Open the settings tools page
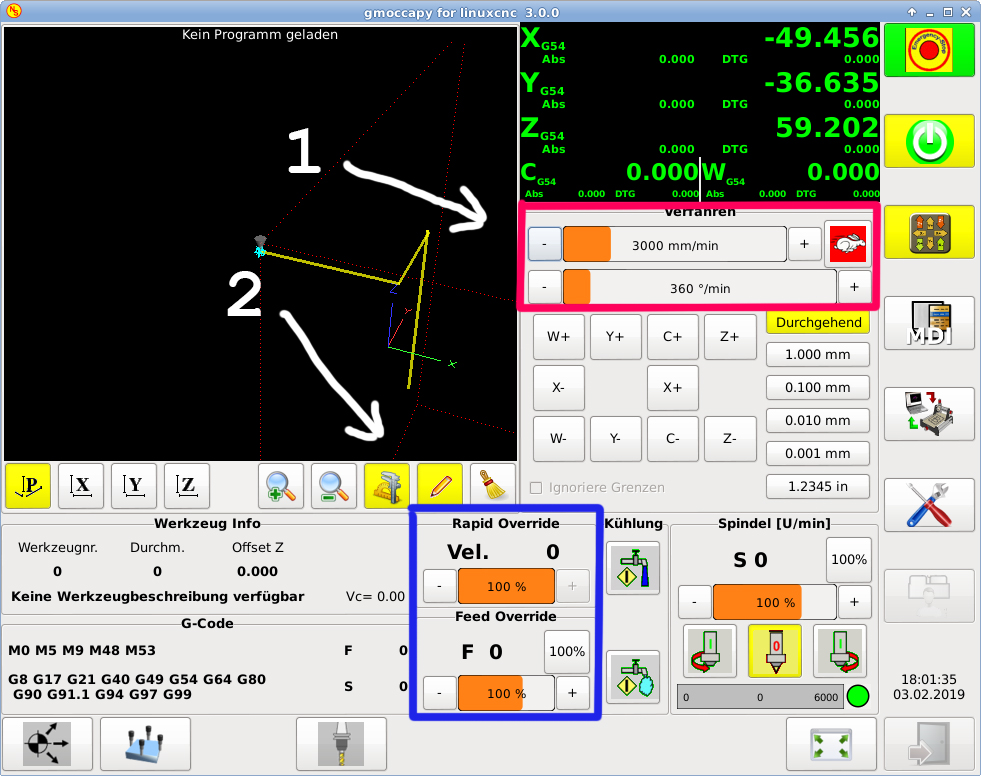 [x=929, y=505]
